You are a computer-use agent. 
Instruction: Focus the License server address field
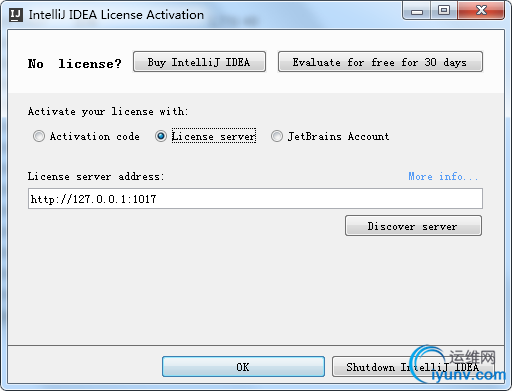pos(255,199)
